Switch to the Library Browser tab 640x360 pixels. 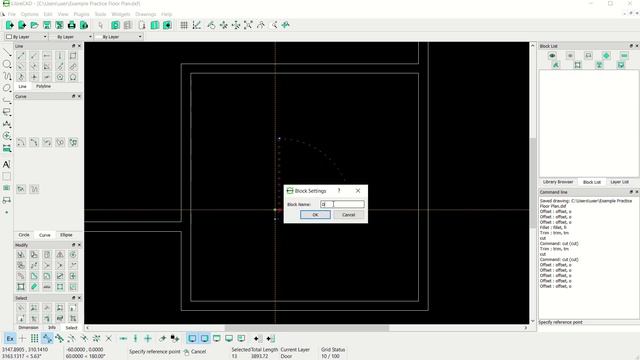coord(558,182)
